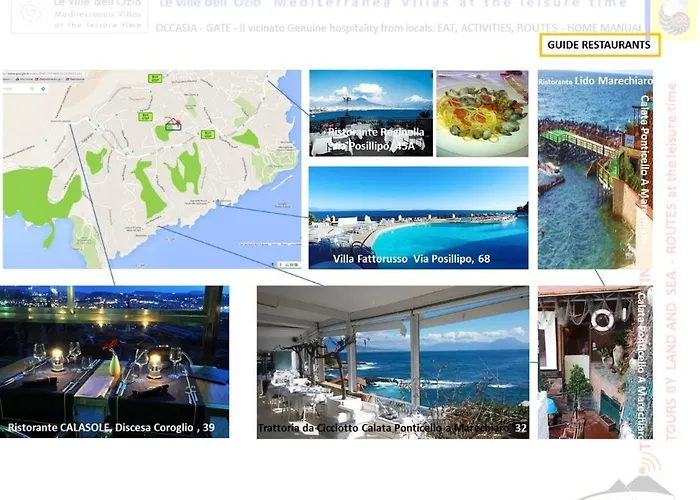Viewport: 700px width, 500px height.
Task: Open the Ristorante CALASOLE night photo
Action: pyautogui.click(x=114, y=362)
